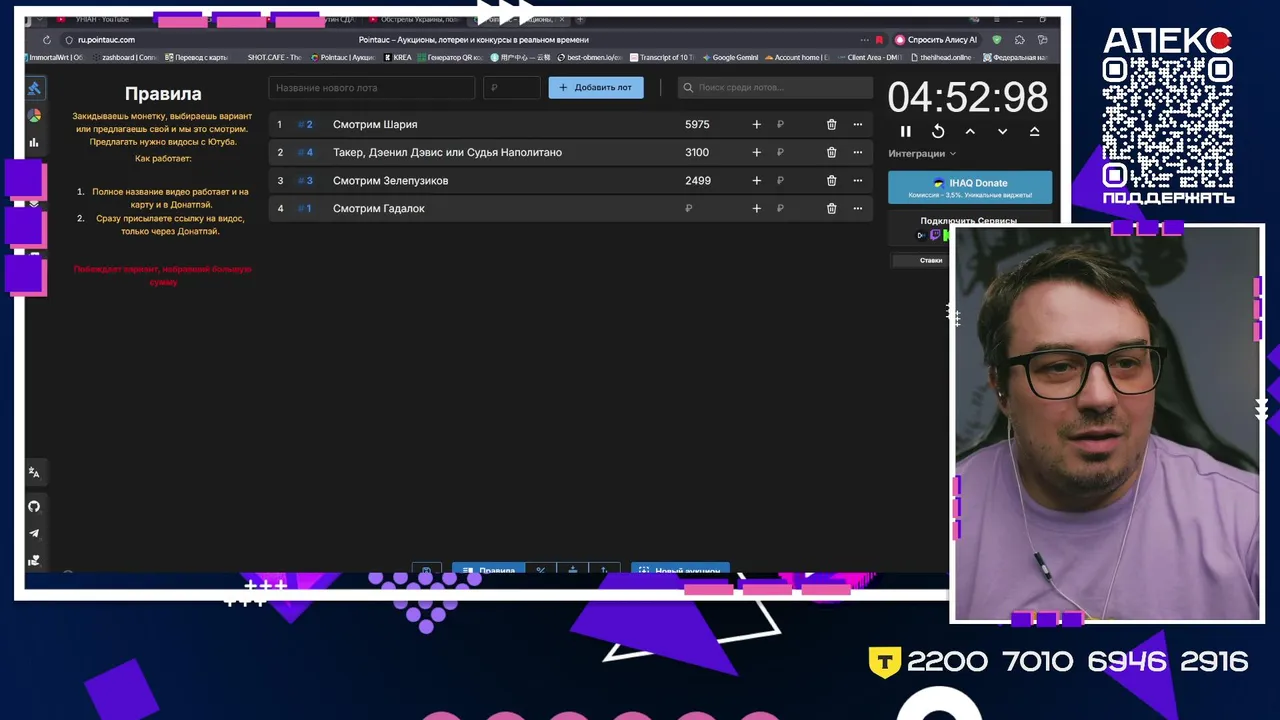Open the statistics bar chart sidebar icon
This screenshot has height=720, width=1280.
pos(34,143)
